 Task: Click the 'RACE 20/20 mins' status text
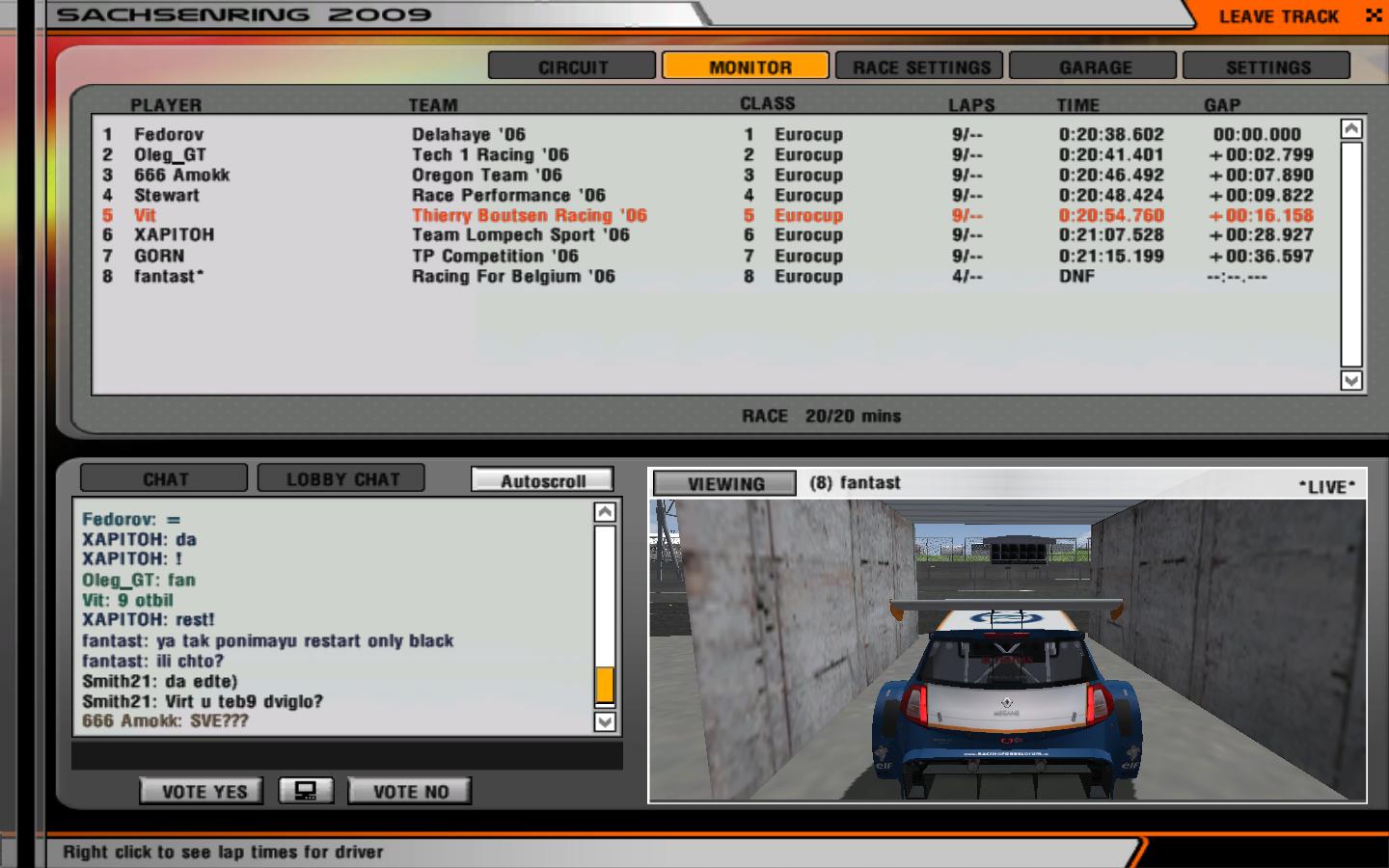click(x=821, y=416)
